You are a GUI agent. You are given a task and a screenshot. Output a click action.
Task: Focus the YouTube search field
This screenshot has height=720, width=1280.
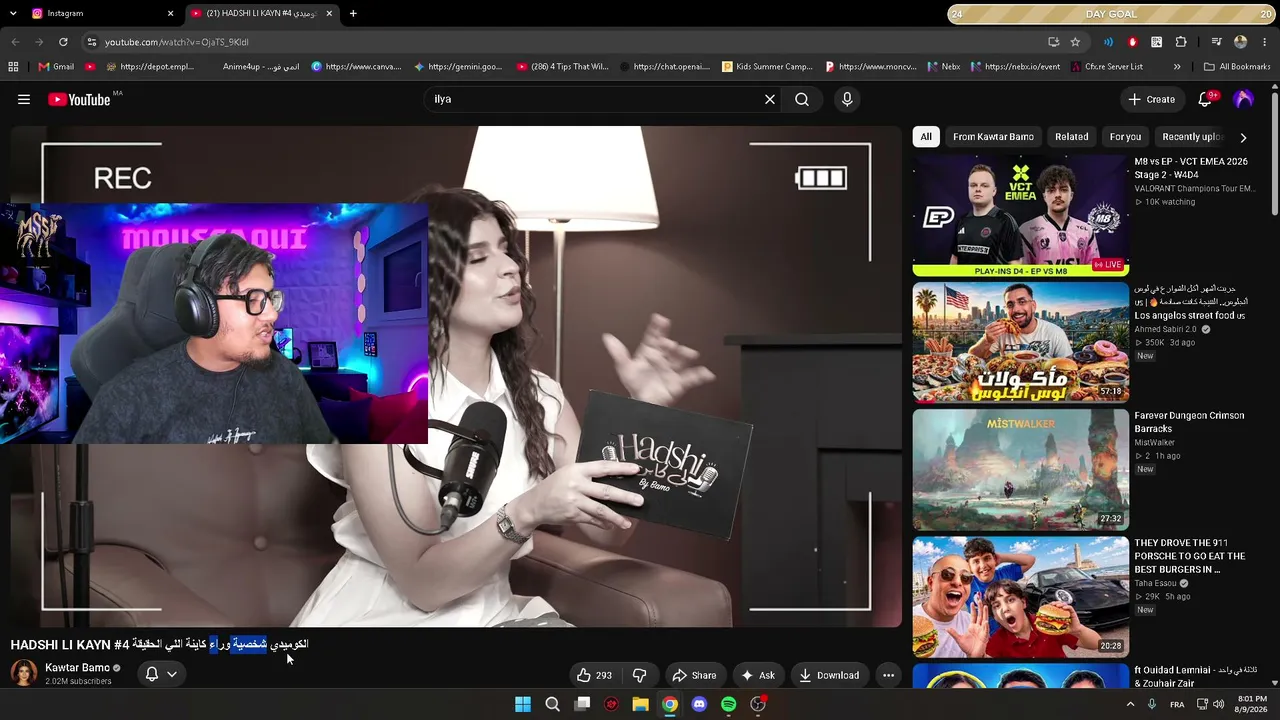point(595,99)
